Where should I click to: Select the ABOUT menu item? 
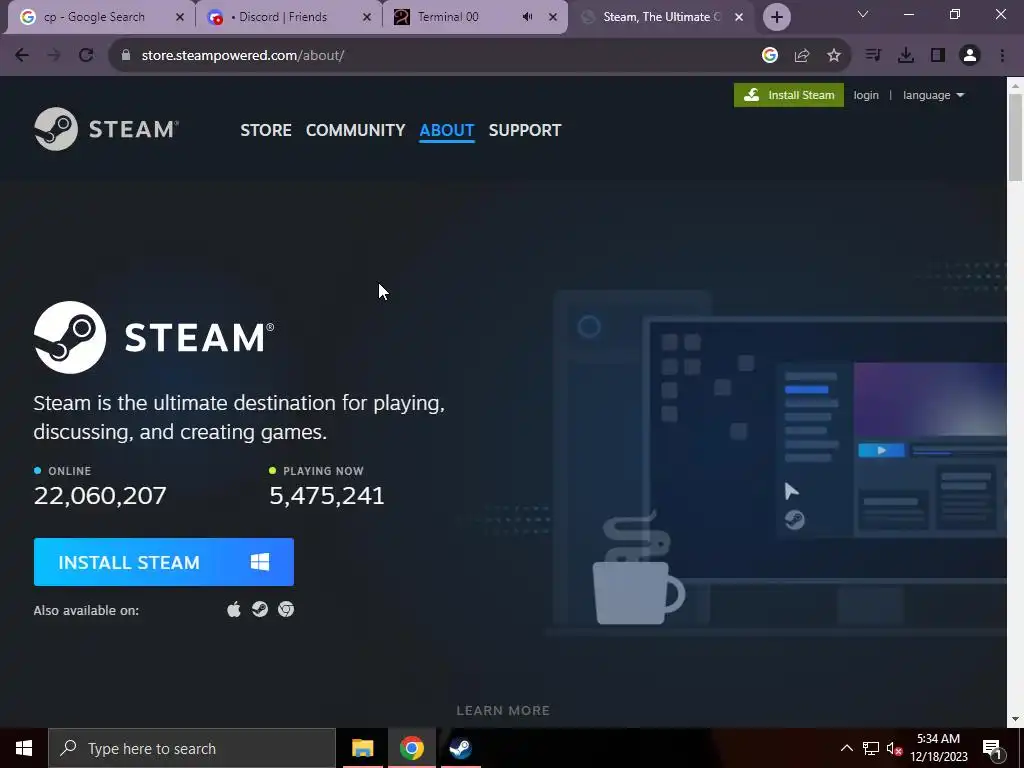[447, 130]
